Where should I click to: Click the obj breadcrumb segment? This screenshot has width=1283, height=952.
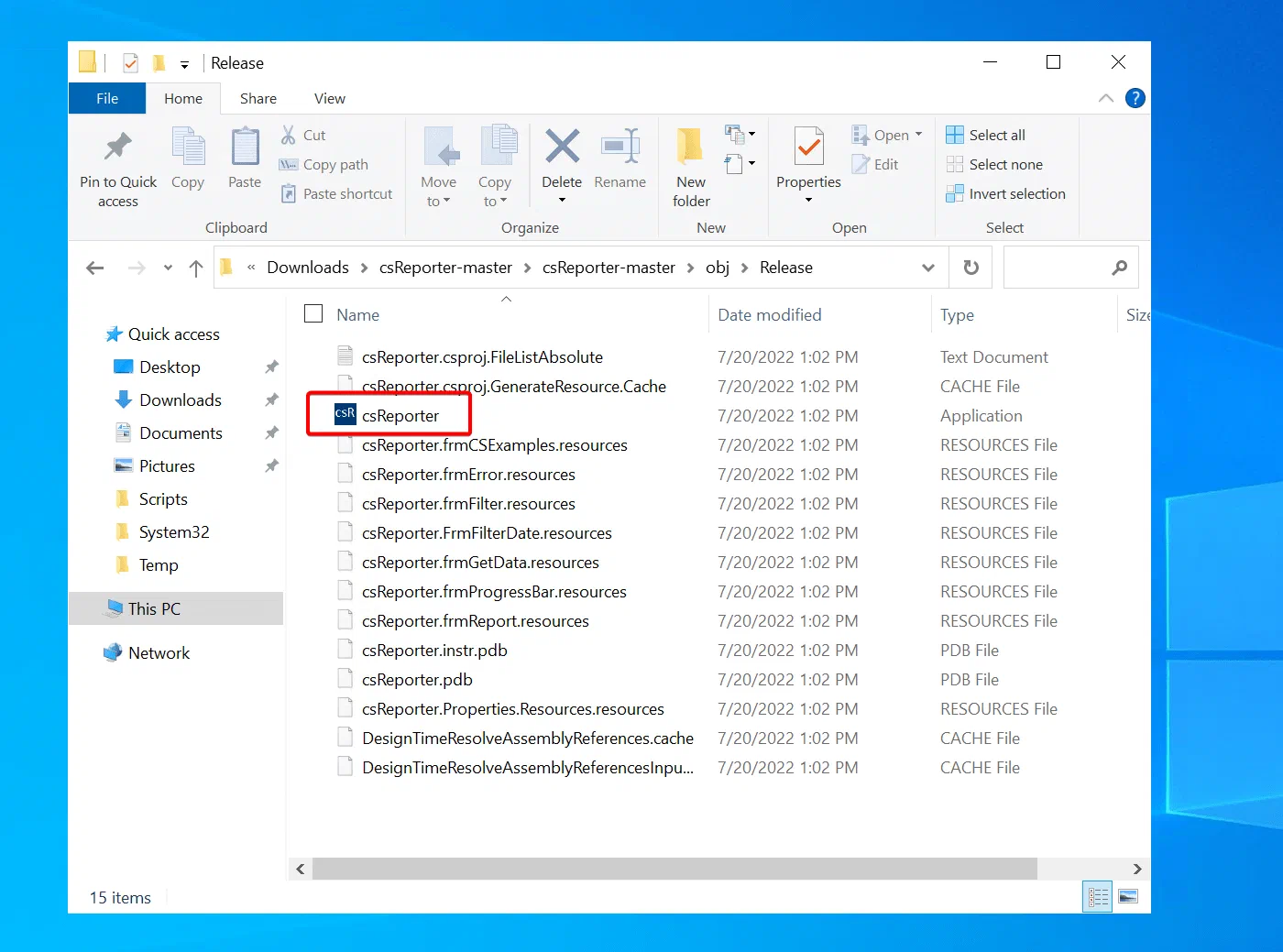tap(718, 268)
